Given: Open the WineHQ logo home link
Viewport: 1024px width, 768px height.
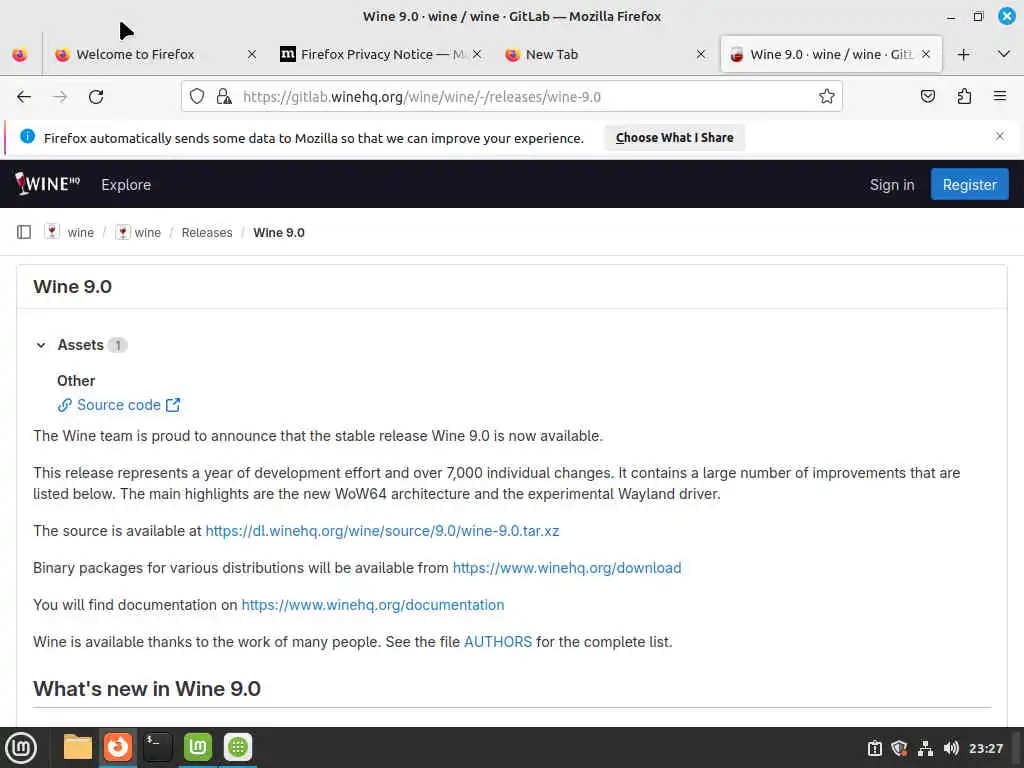Looking at the screenshot, I should pyautogui.click(x=48, y=184).
